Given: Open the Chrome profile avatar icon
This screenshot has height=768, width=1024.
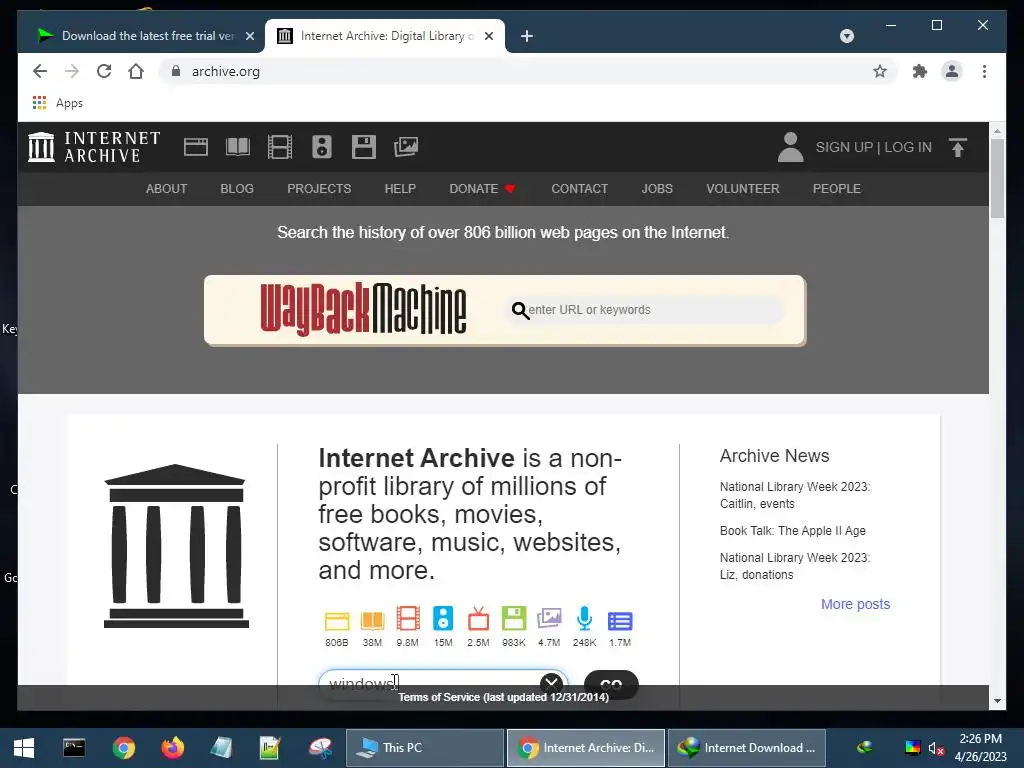Looking at the screenshot, I should pyautogui.click(x=952, y=71).
